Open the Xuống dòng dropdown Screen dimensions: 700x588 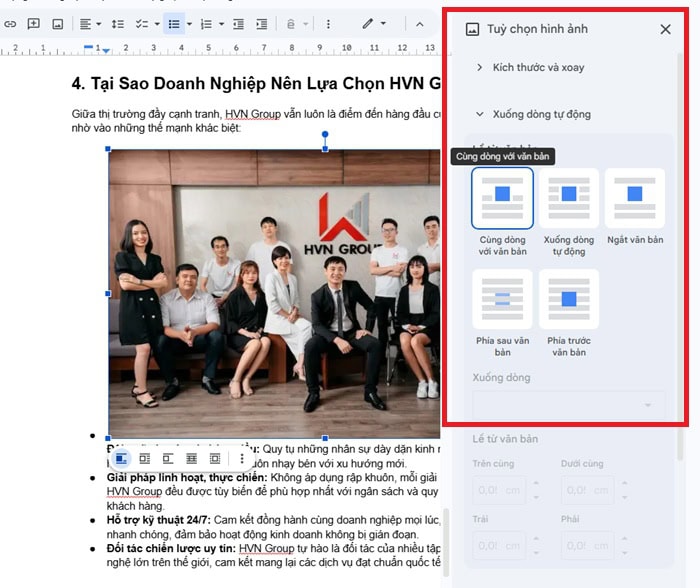pyautogui.click(x=569, y=405)
